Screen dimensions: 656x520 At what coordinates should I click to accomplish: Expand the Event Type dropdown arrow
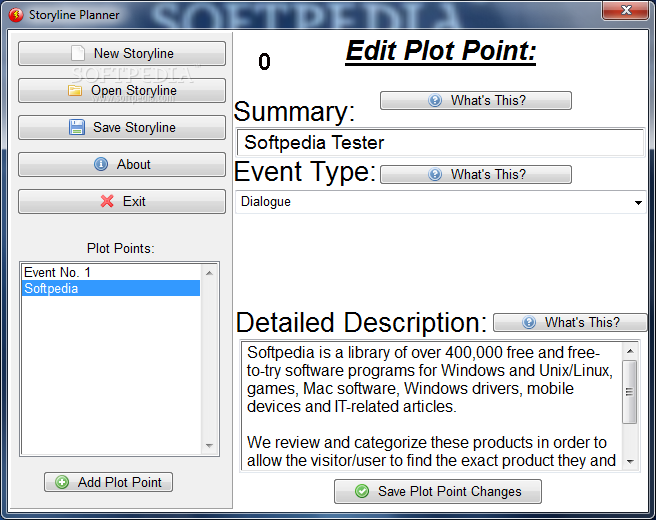(638, 202)
